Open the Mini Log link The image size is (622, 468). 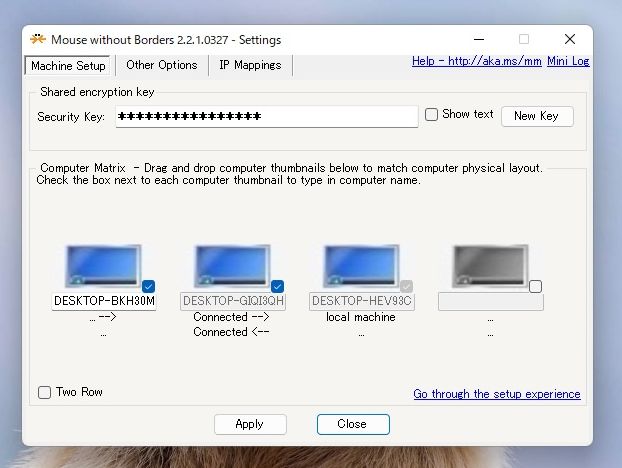point(568,61)
